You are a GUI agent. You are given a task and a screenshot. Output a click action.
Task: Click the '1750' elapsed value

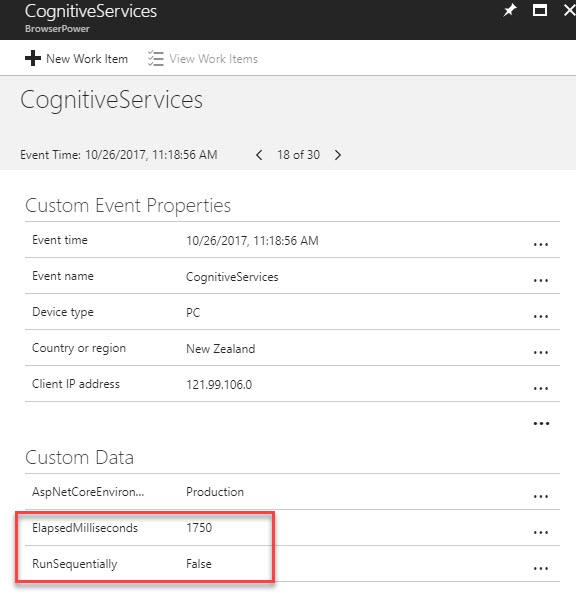point(199,528)
